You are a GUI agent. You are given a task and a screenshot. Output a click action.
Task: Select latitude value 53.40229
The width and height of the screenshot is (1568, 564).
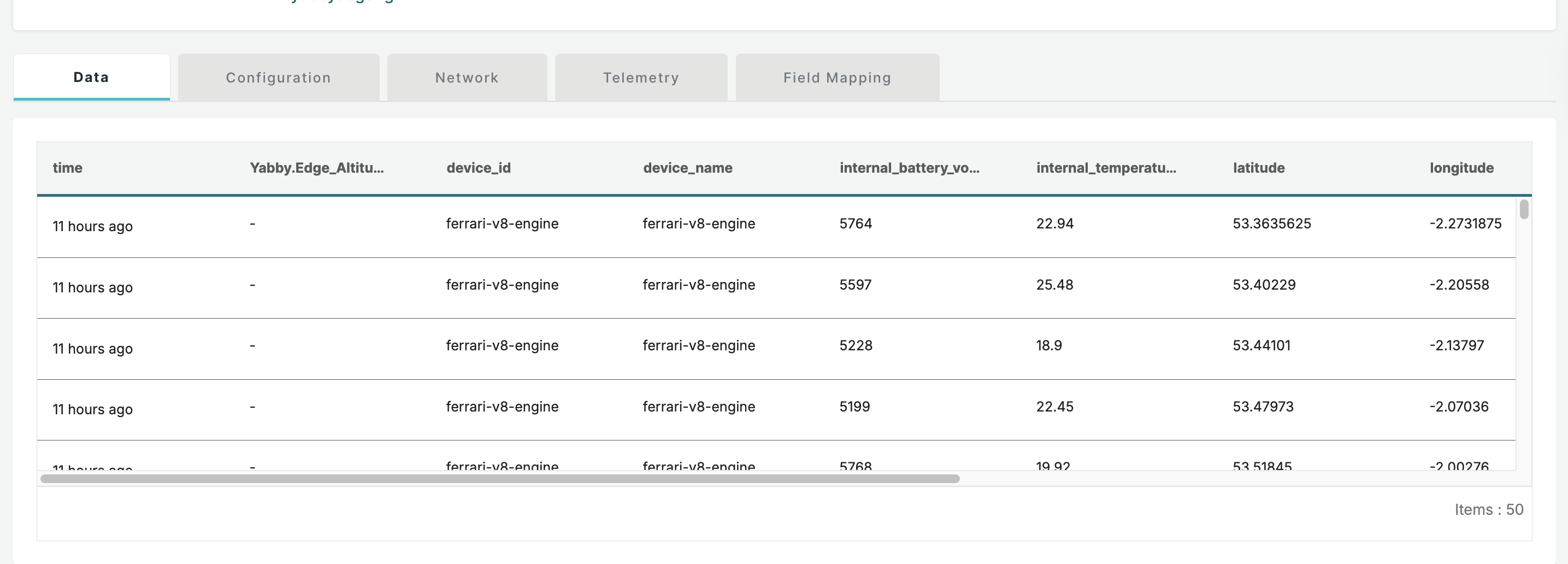[x=1264, y=284]
